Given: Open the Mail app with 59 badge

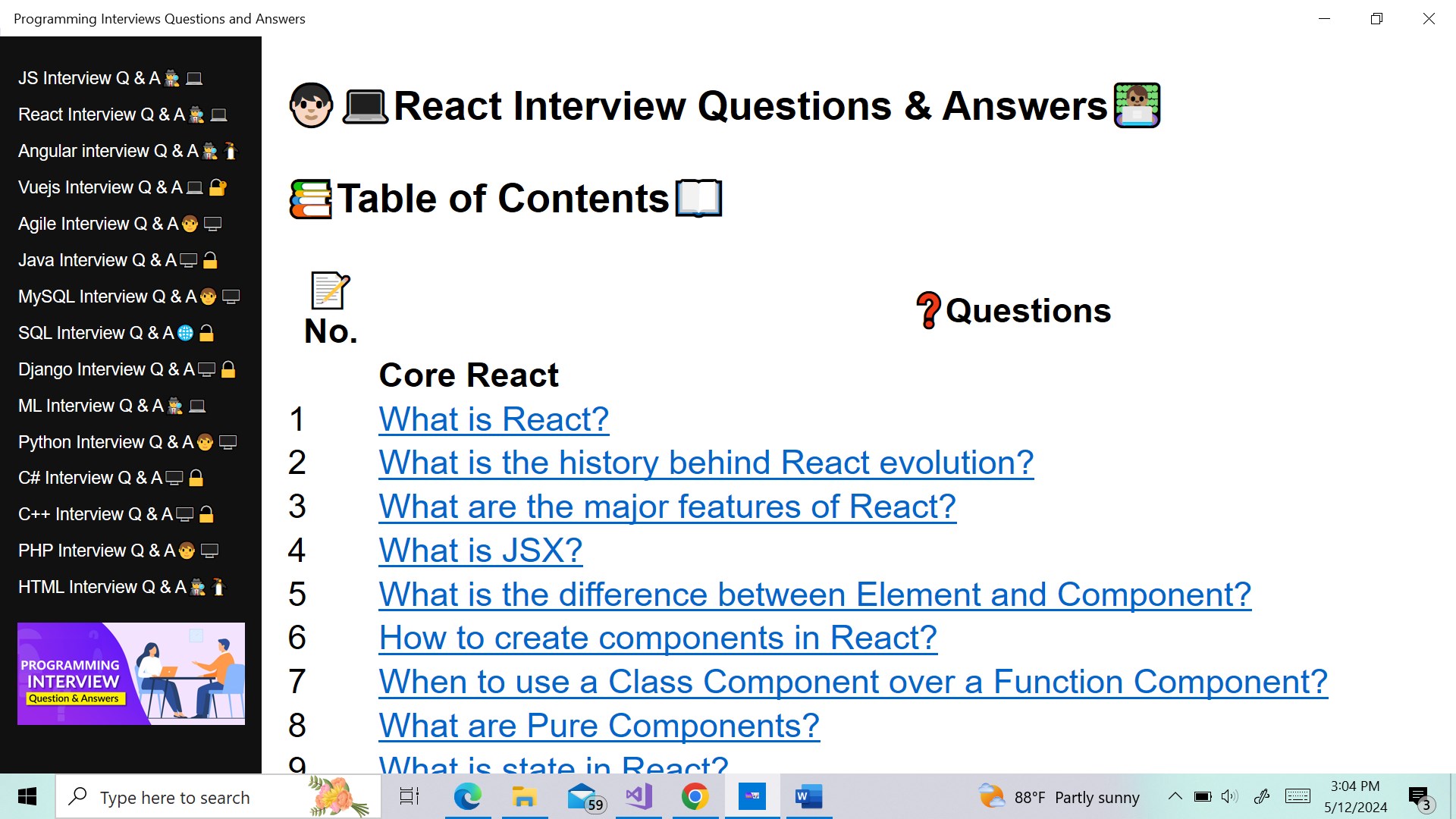Looking at the screenshot, I should click(x=582, y=796).
